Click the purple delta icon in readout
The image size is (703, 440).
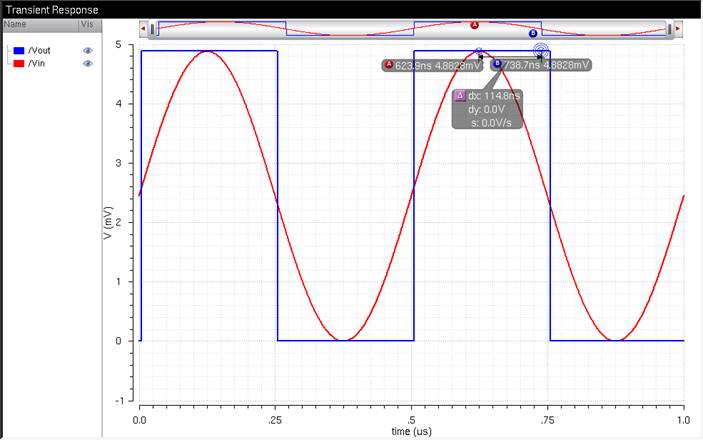[460, 95]
